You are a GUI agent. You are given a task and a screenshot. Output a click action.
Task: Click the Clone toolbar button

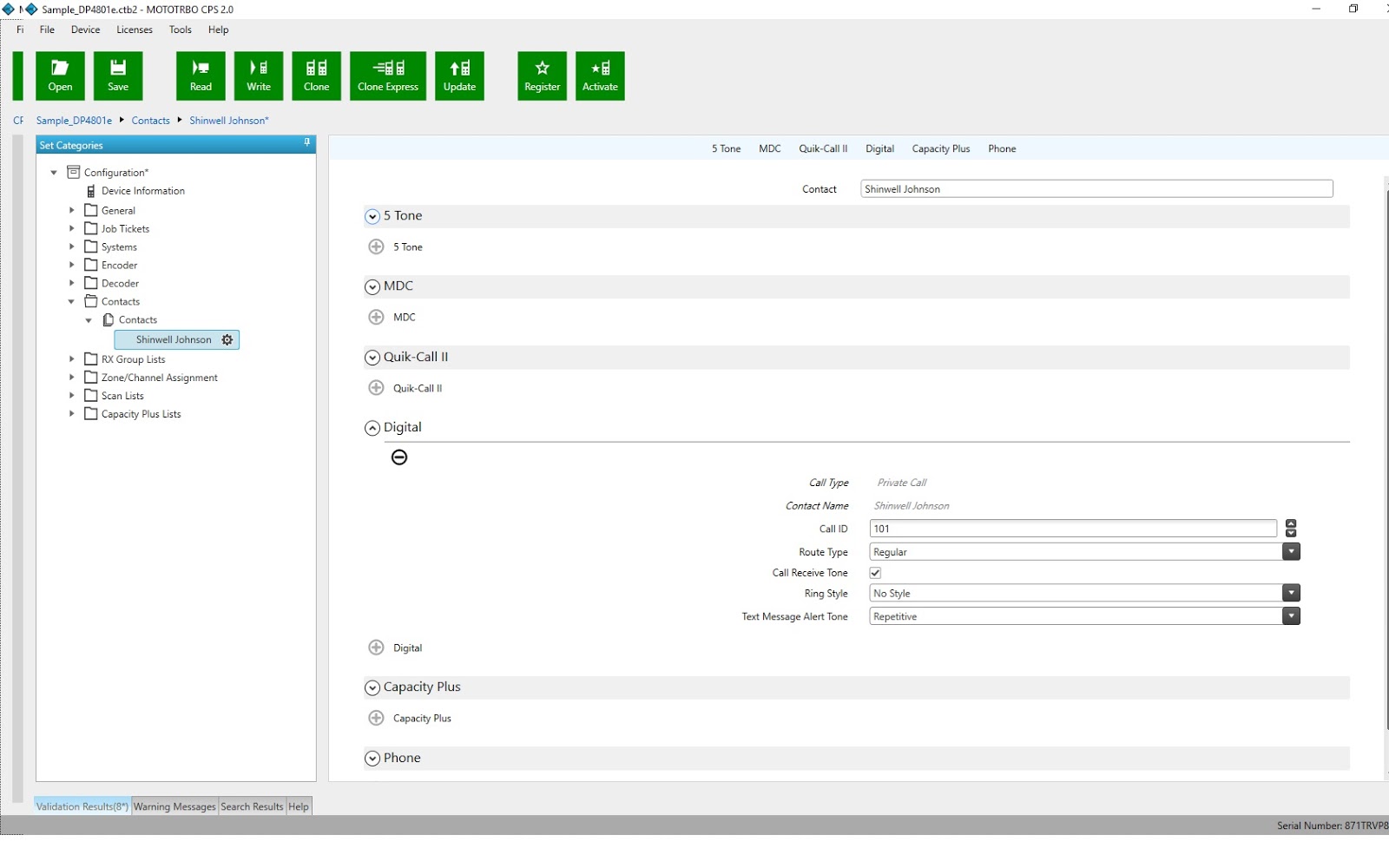316,76
